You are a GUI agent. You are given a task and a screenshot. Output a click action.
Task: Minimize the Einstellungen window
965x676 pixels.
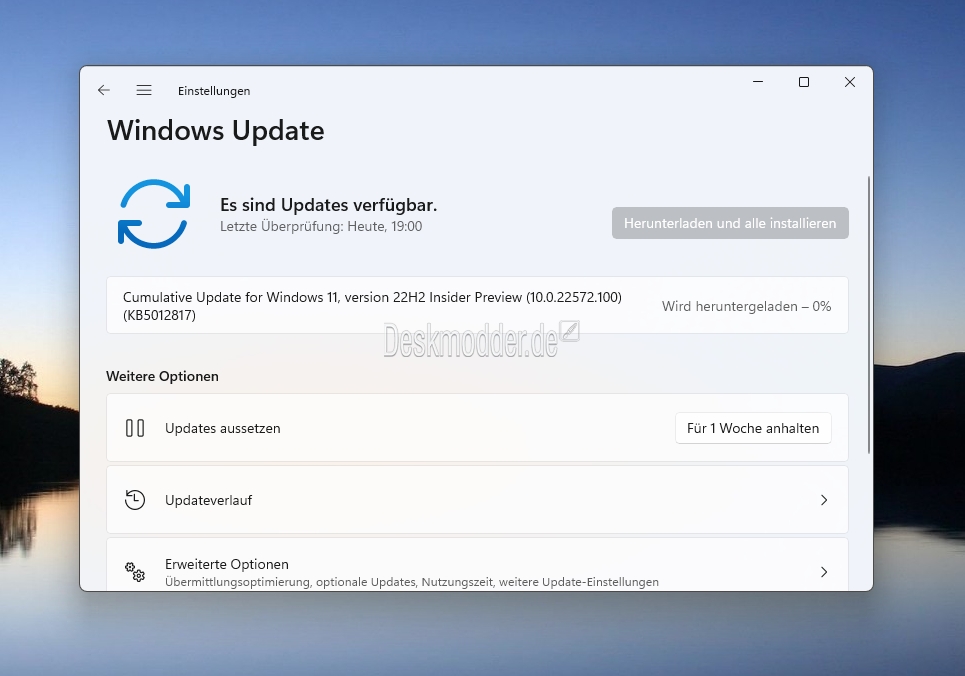tap(758, 82)
